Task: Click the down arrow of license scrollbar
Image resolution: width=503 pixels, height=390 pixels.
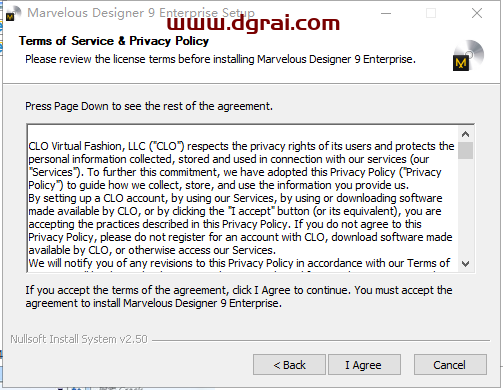Action: (x=465, y=264)
